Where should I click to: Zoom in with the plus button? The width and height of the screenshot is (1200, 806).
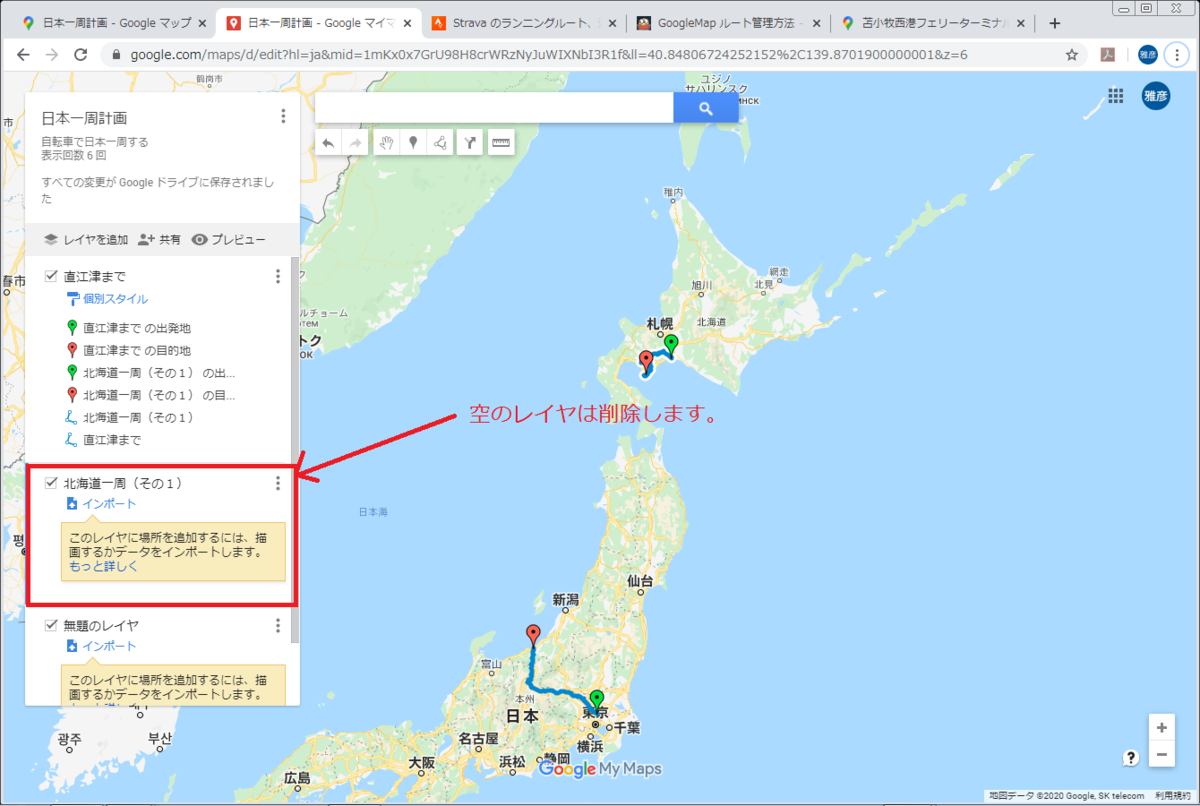point(1161,727)
